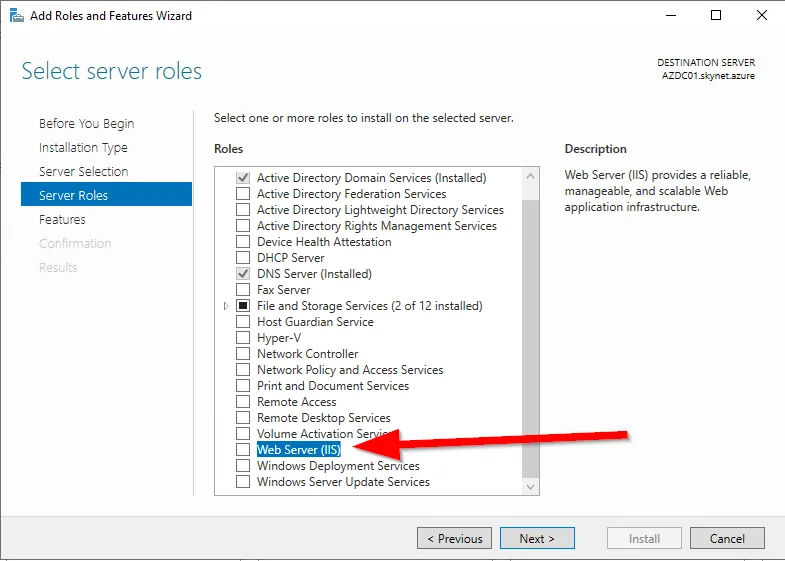Click the Device Health Attestation role name

324,242
